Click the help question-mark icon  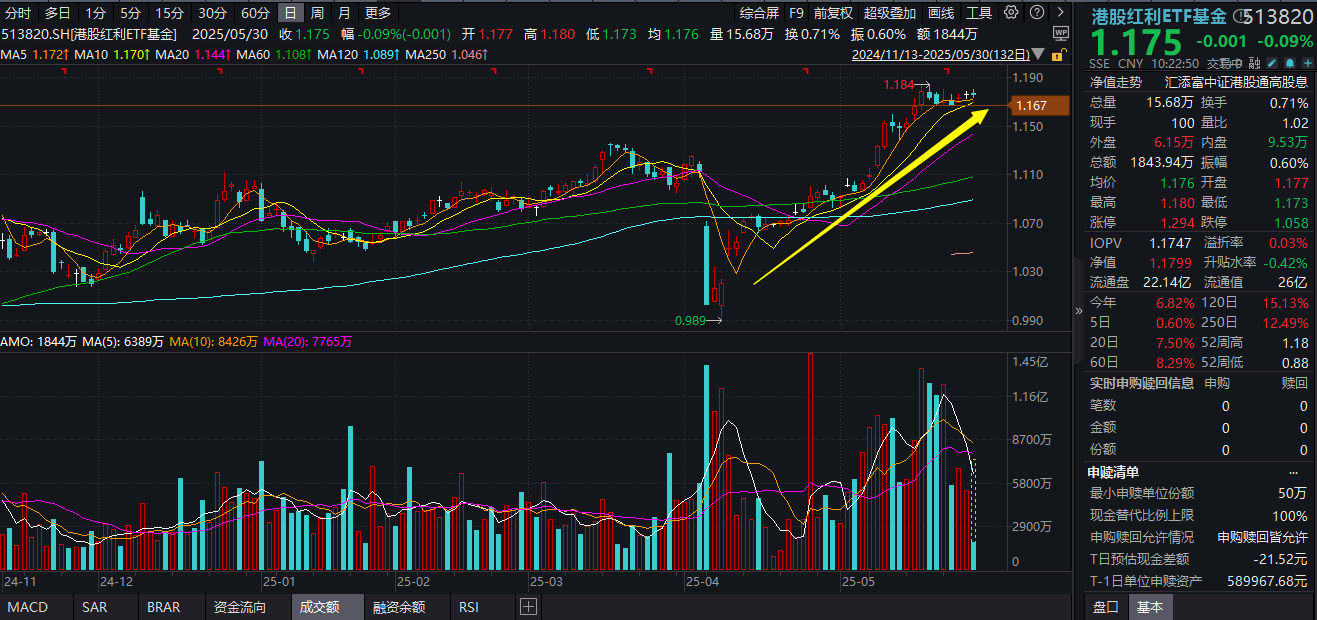pyautogui.click(x=1037, y=11)
